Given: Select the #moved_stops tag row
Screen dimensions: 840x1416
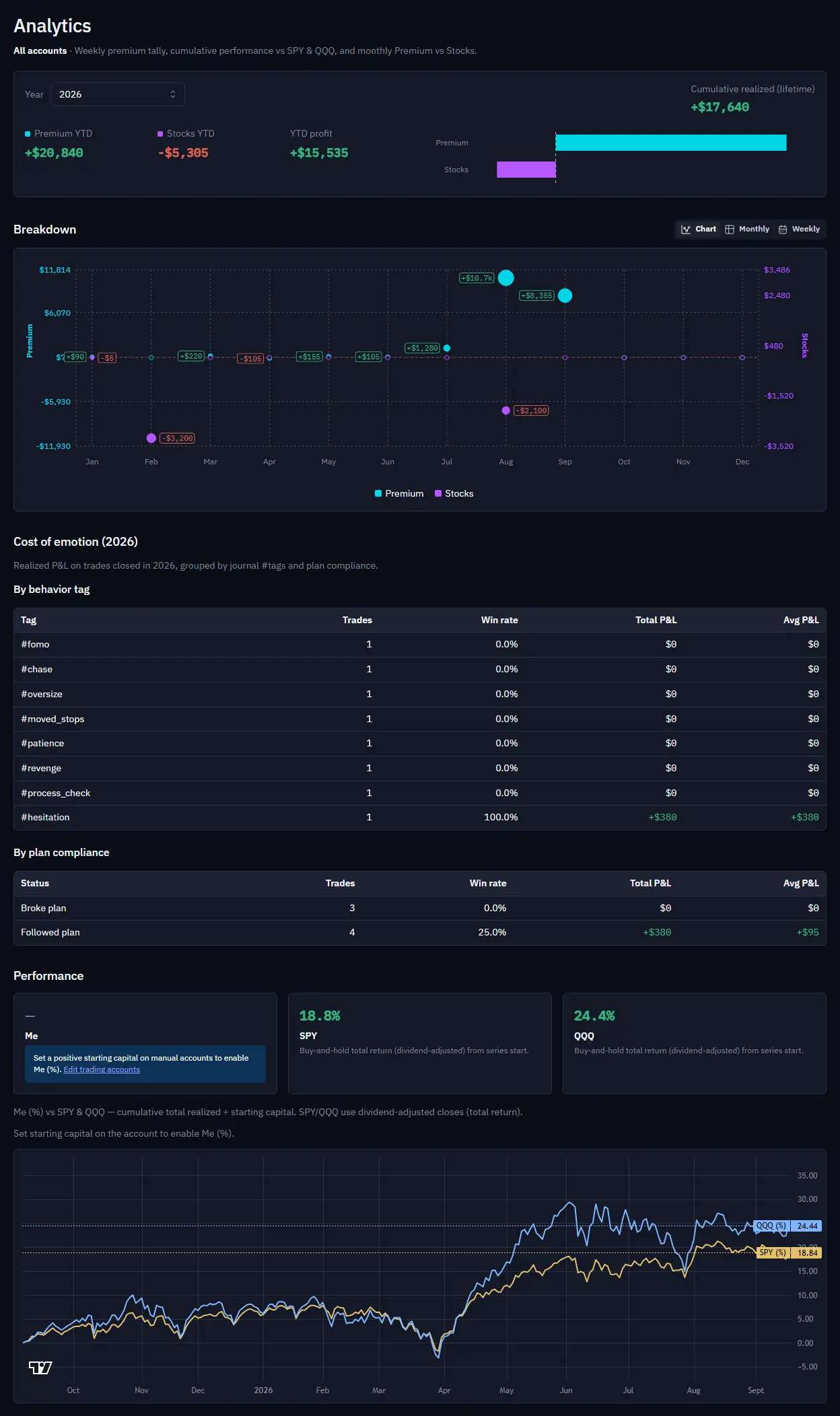Looking at the screenshot, I should pos(420,719).
